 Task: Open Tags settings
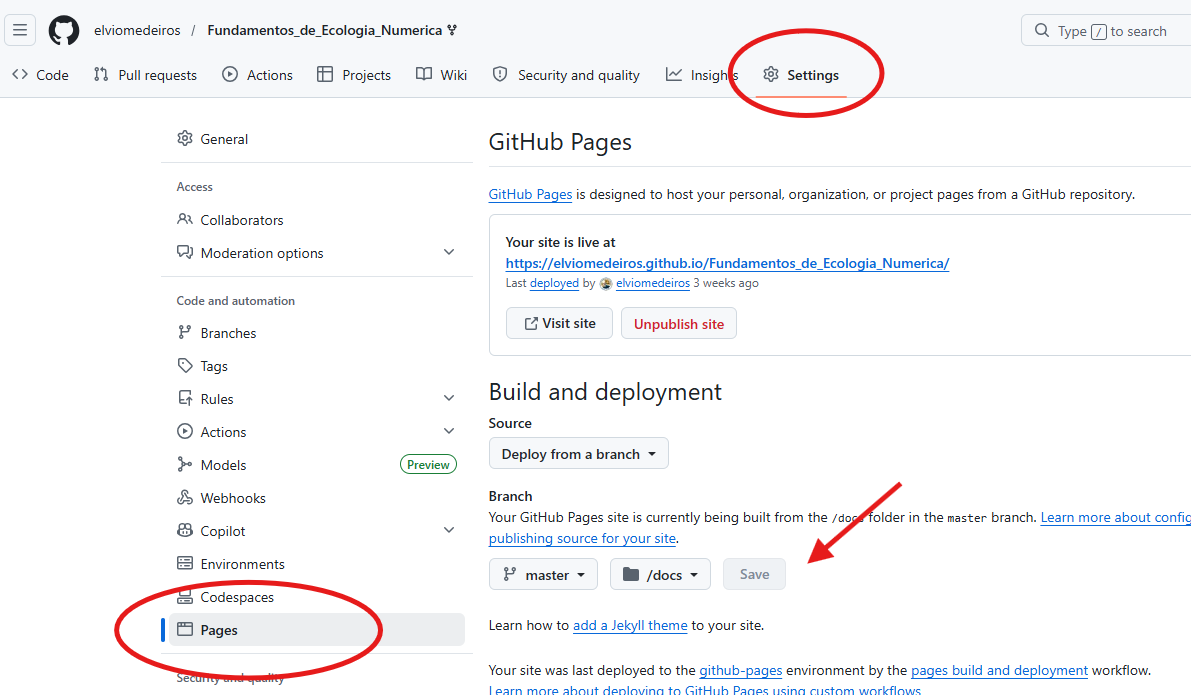[x=317, y=365]
